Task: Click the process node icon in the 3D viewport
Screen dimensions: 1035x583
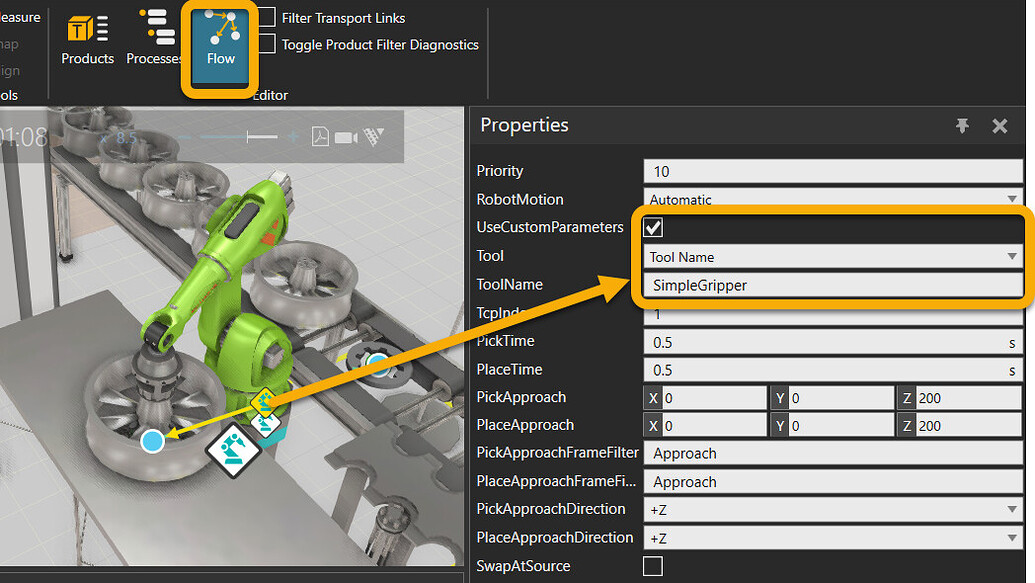Action: [x=232, y=452]
